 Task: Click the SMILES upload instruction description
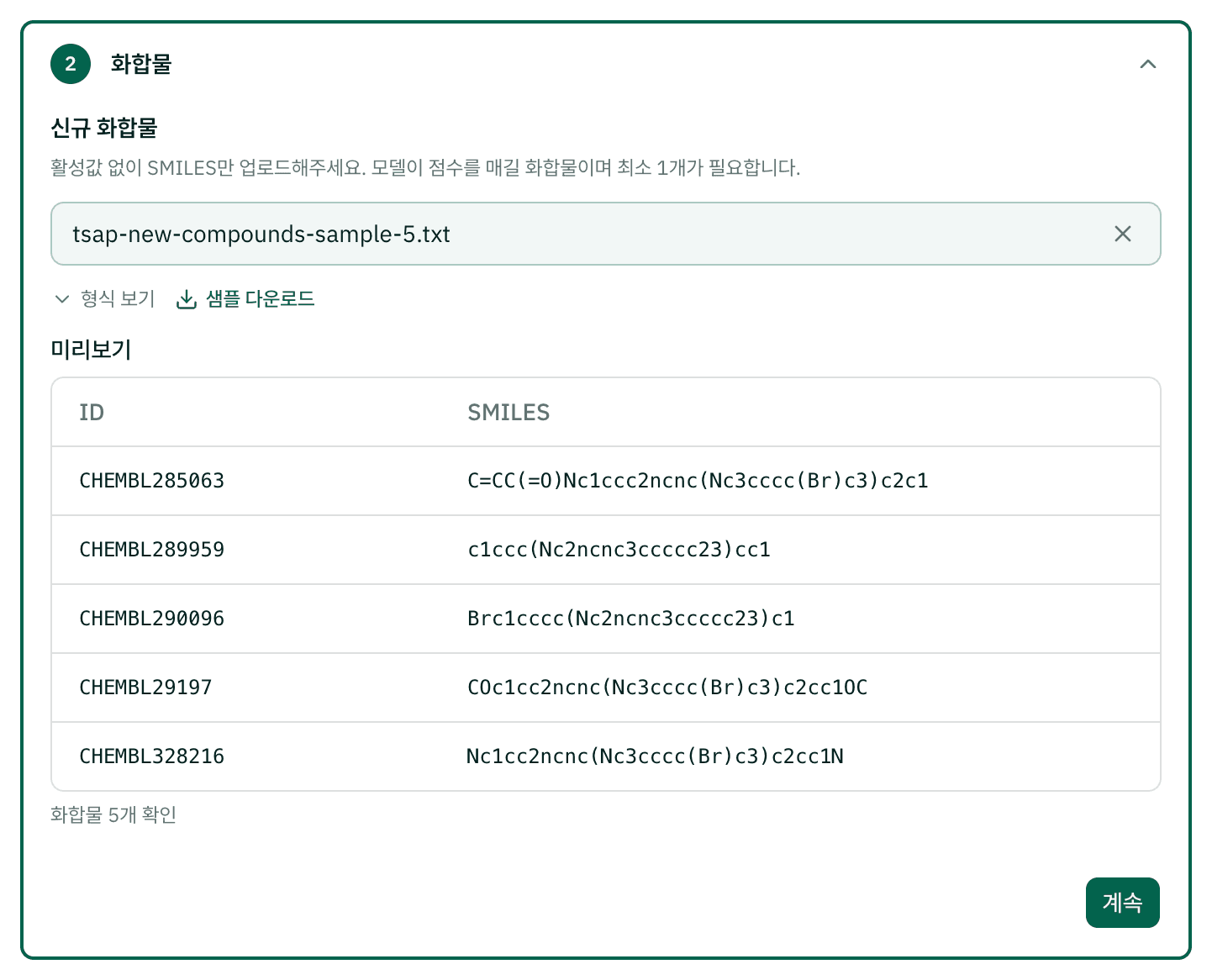tap(425, 167)
